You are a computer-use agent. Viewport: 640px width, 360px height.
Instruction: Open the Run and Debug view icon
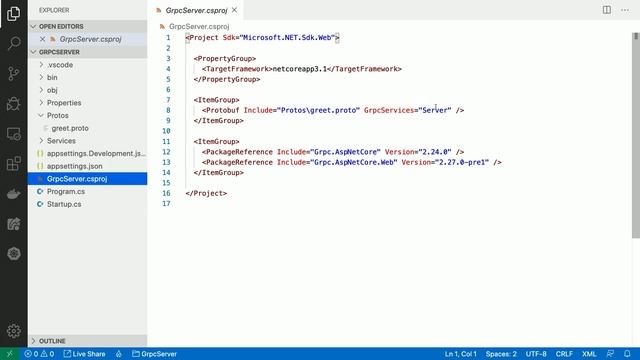(13, 104)
